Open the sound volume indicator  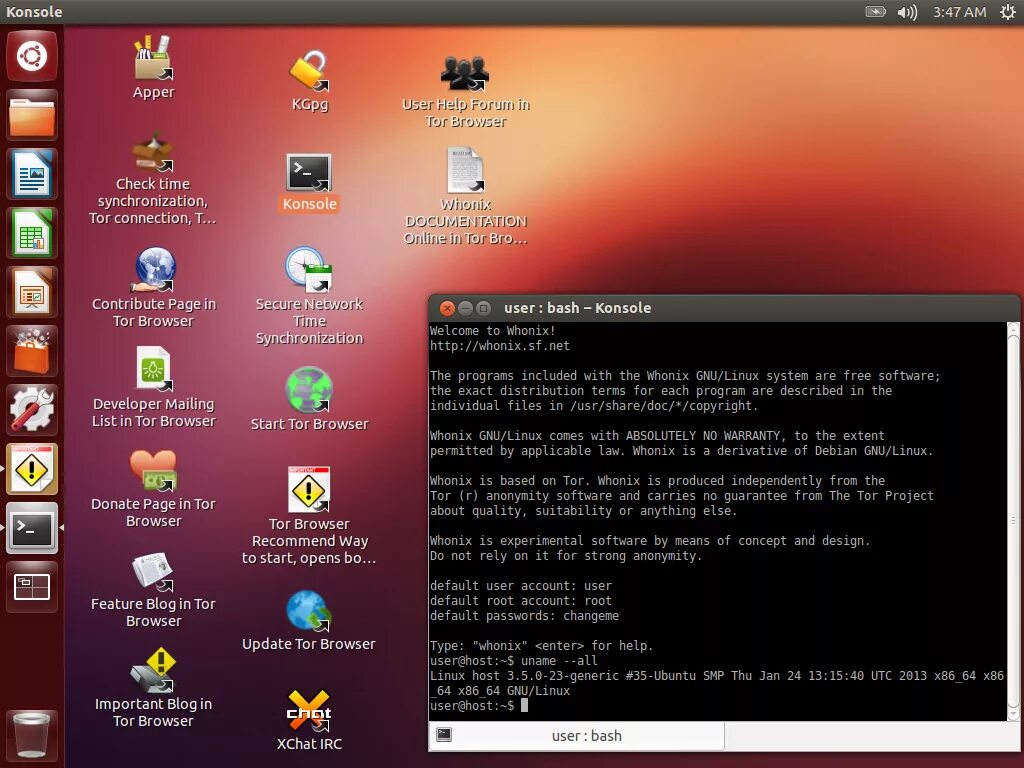[907, 12]
